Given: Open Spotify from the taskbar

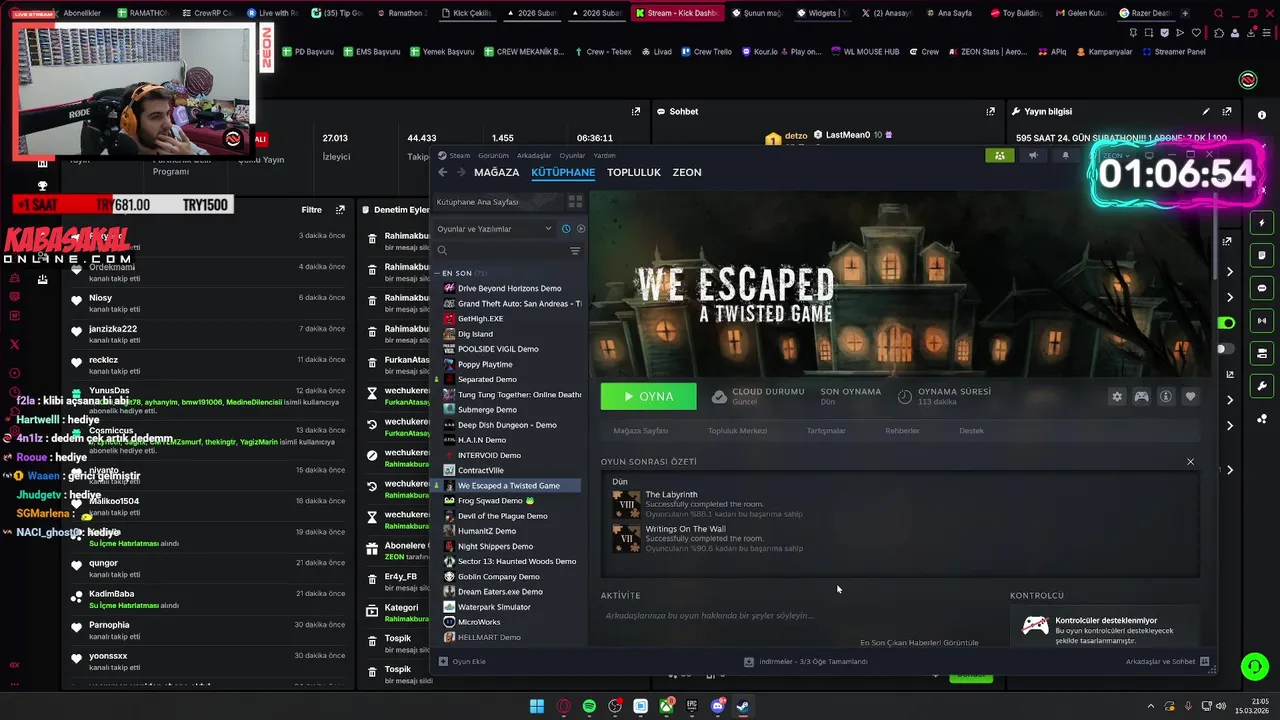Looking at the screenshot, I should 589,706.
